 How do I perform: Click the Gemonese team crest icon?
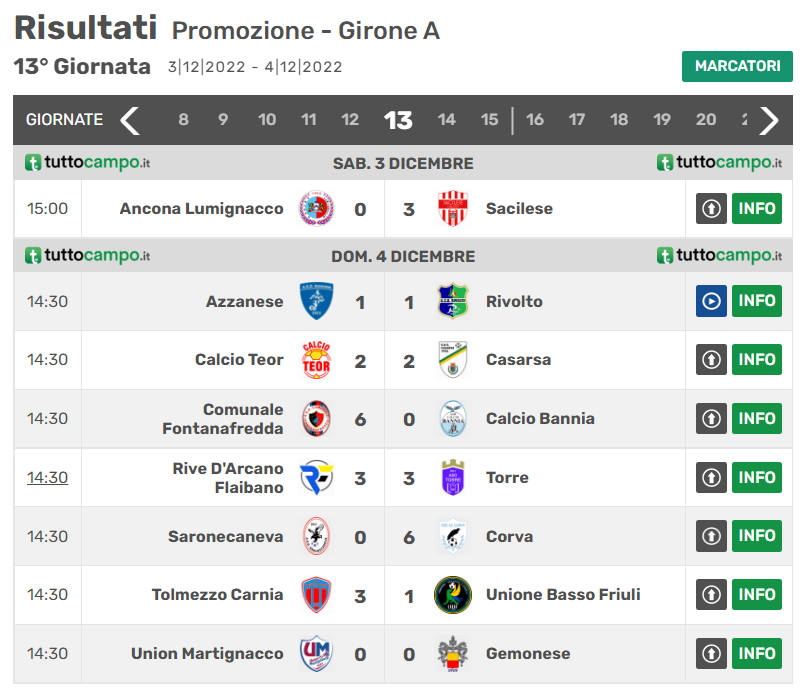coord(453,654)
